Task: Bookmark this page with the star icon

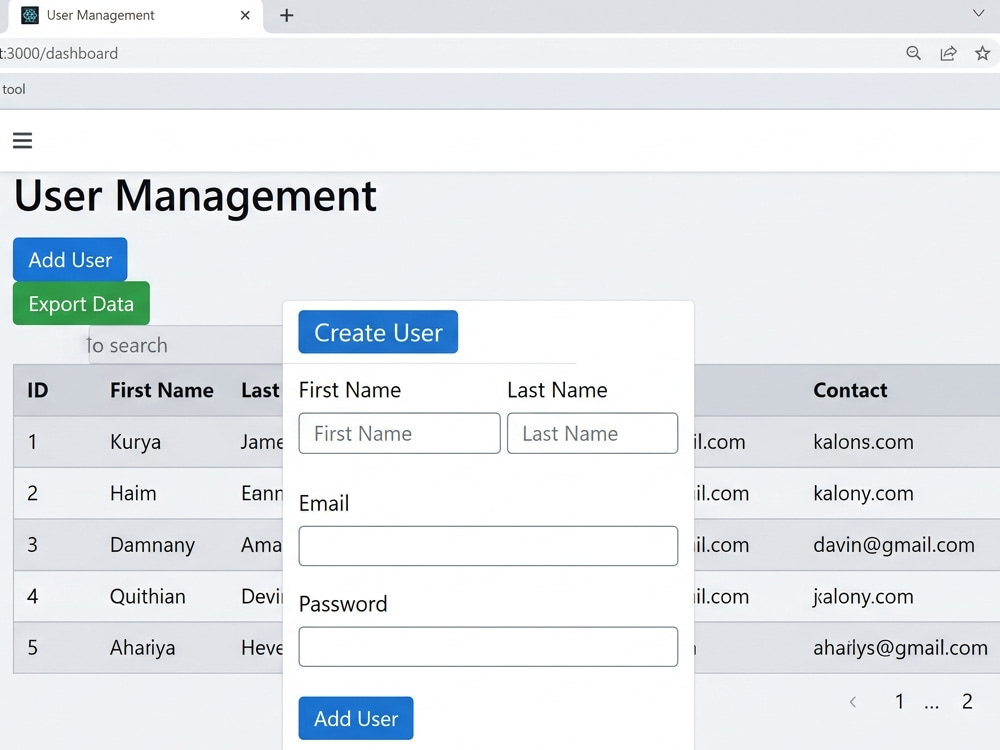Action: click(x=982, y=54)
